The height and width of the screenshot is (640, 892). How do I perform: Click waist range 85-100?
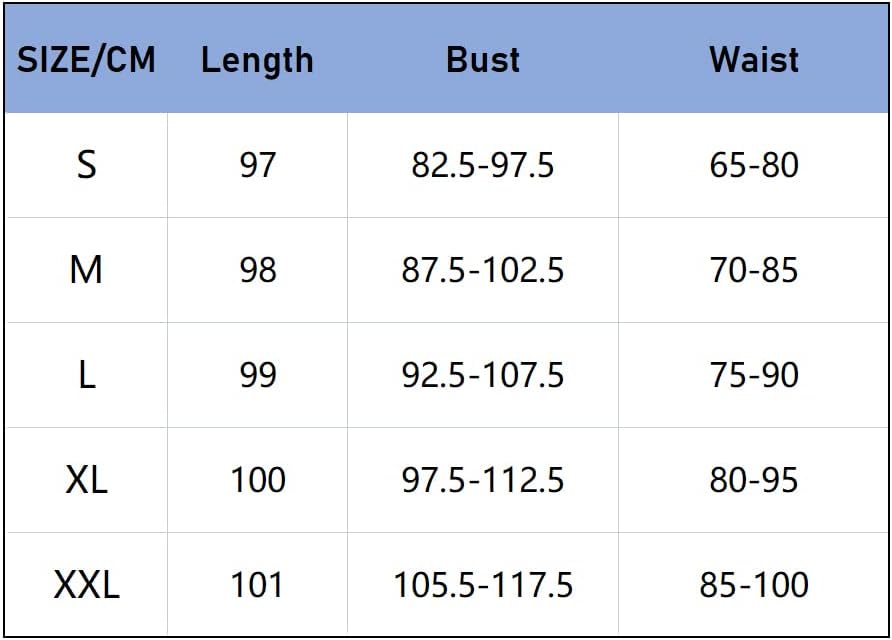point(754,584)
